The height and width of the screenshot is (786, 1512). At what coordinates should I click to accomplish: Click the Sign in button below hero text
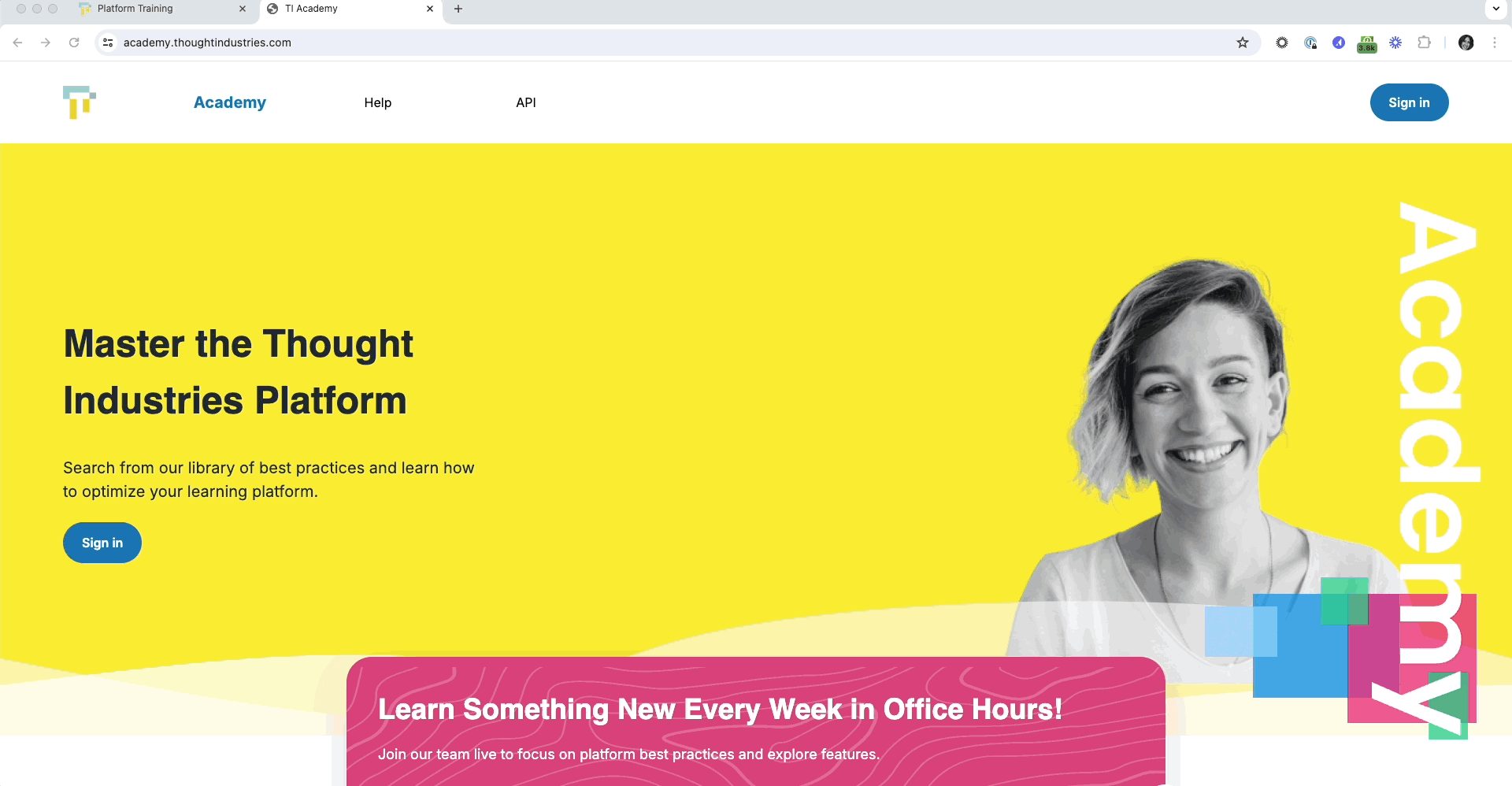click(x=102, y=543)
